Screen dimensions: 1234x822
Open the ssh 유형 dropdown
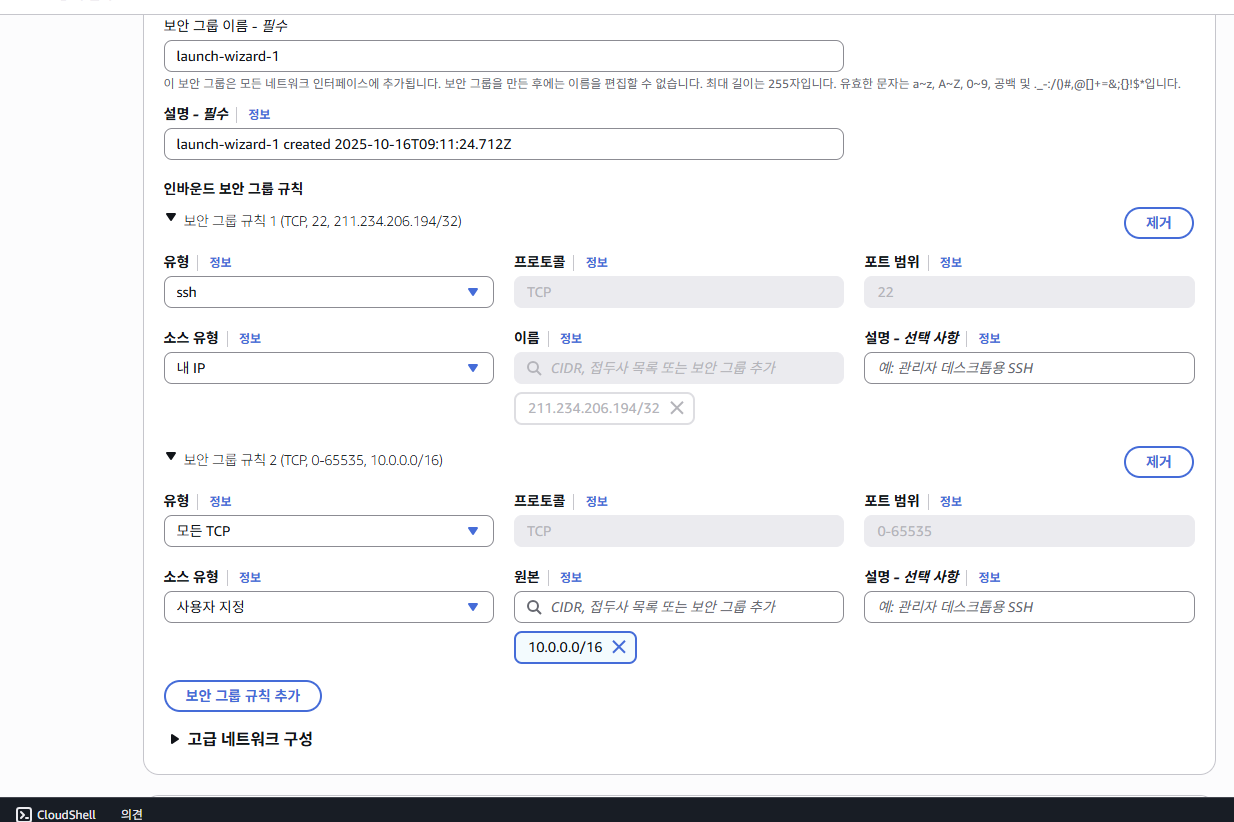328,292
